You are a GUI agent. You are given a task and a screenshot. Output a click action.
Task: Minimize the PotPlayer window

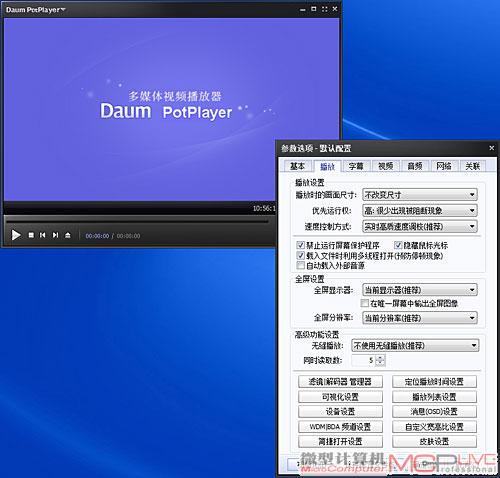(303, 10)
